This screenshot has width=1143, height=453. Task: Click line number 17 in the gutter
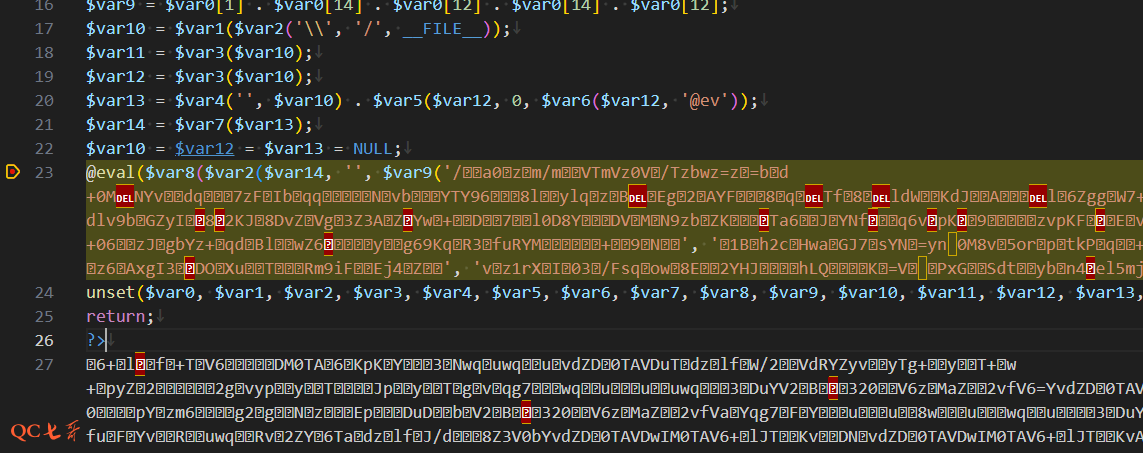tap(43, 28)
